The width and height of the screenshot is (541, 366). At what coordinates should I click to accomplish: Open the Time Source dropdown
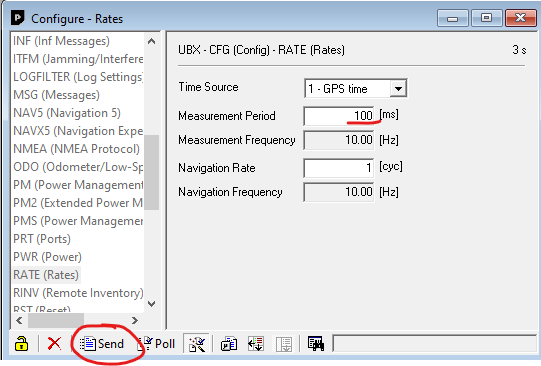(398, 89)
